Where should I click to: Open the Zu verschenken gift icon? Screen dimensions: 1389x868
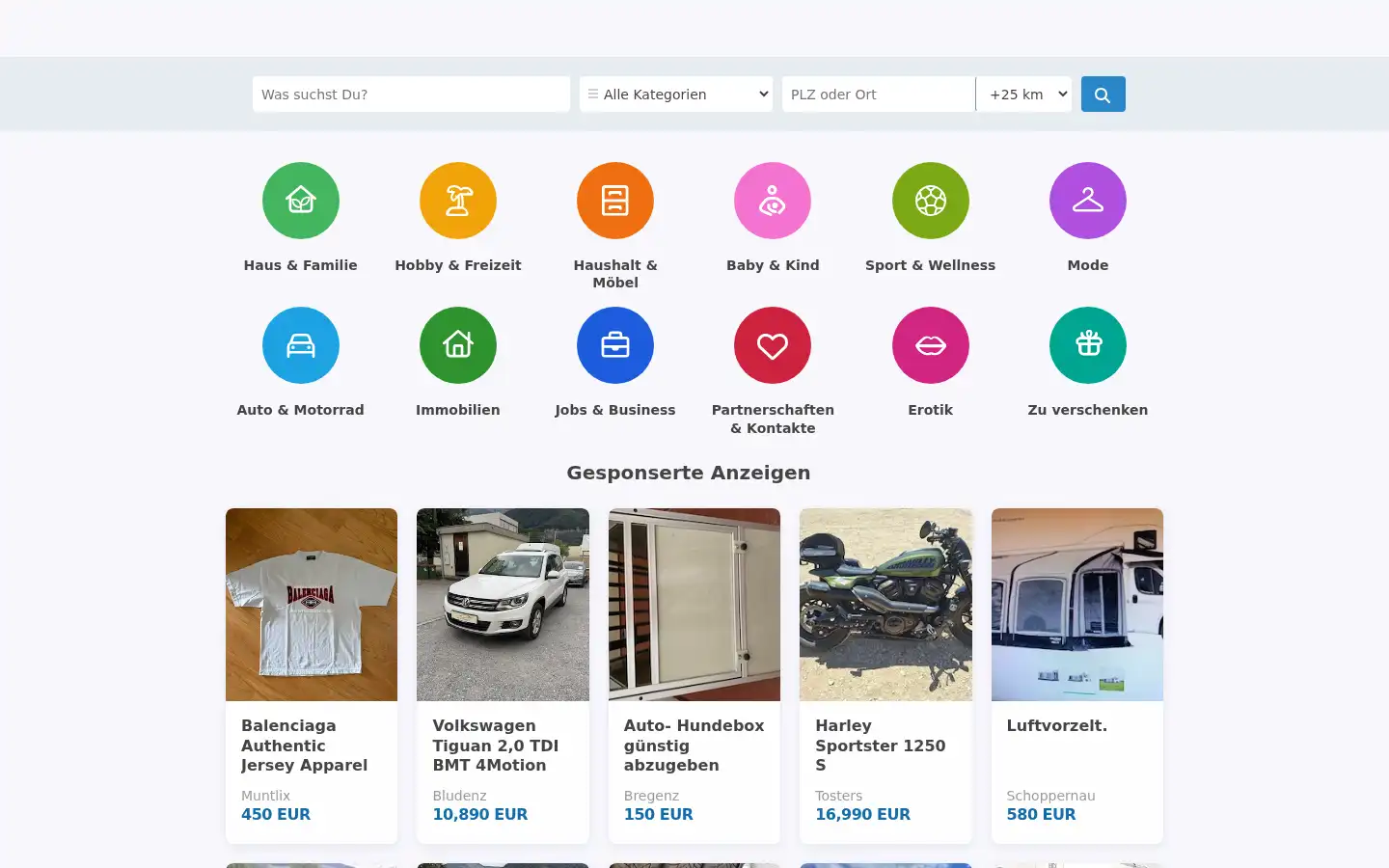click(1088, 345)
